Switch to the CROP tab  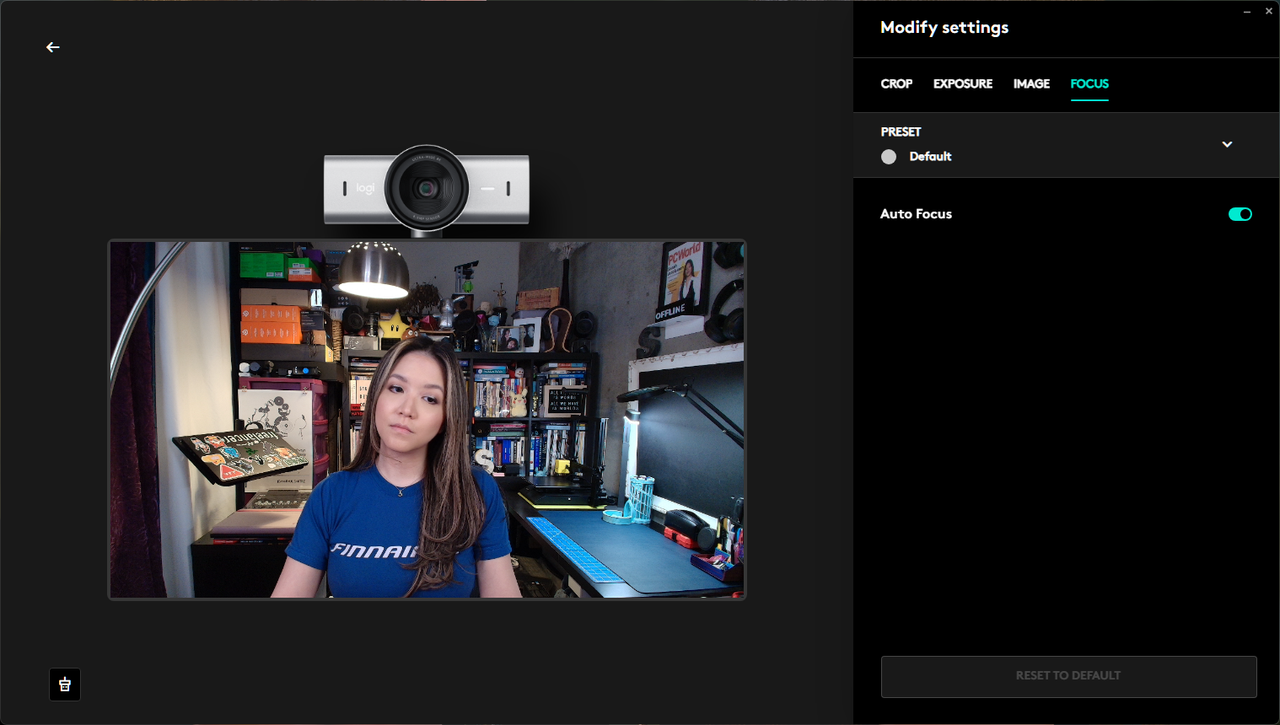(896, 84)
